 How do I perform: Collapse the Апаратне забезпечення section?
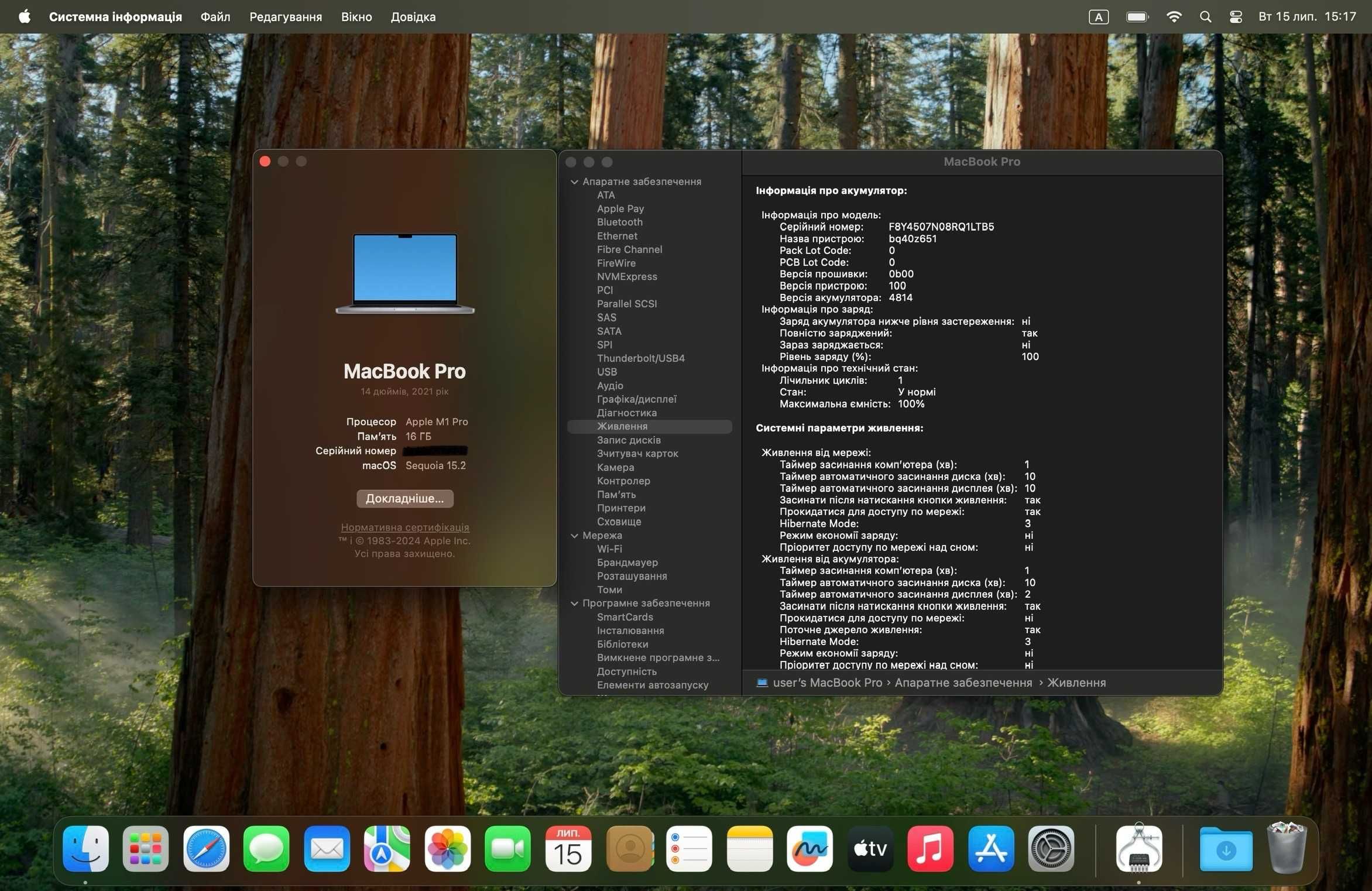pos(574,182)
